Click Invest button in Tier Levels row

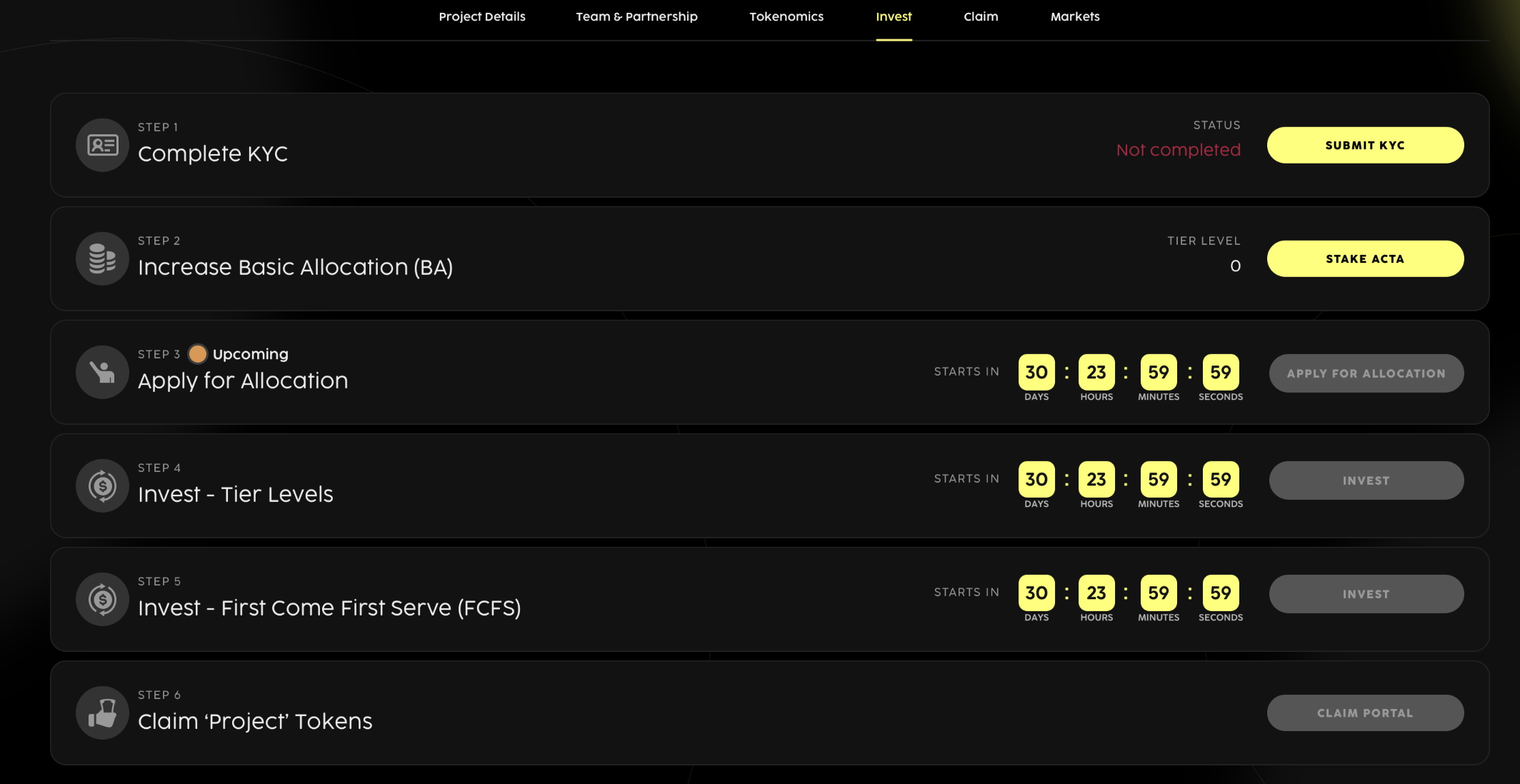pyautogui.click(x=1366, y=481)
